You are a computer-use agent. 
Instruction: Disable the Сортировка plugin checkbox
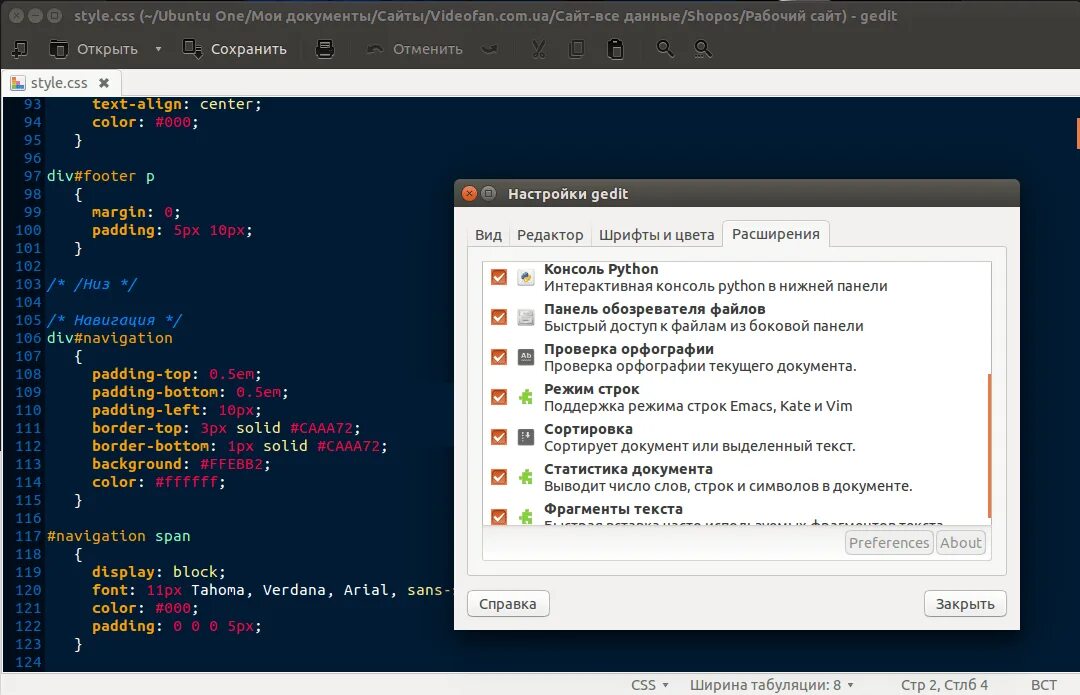pyautogui.click(x=498, y=436)
